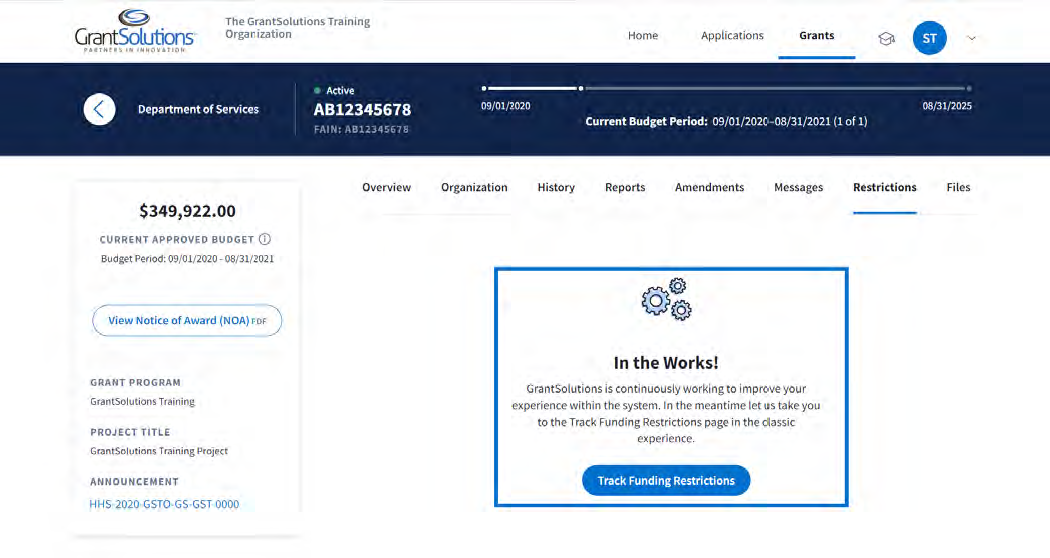Open the graduation cap training icon
Screen dimensions: 1050x558
886,38
